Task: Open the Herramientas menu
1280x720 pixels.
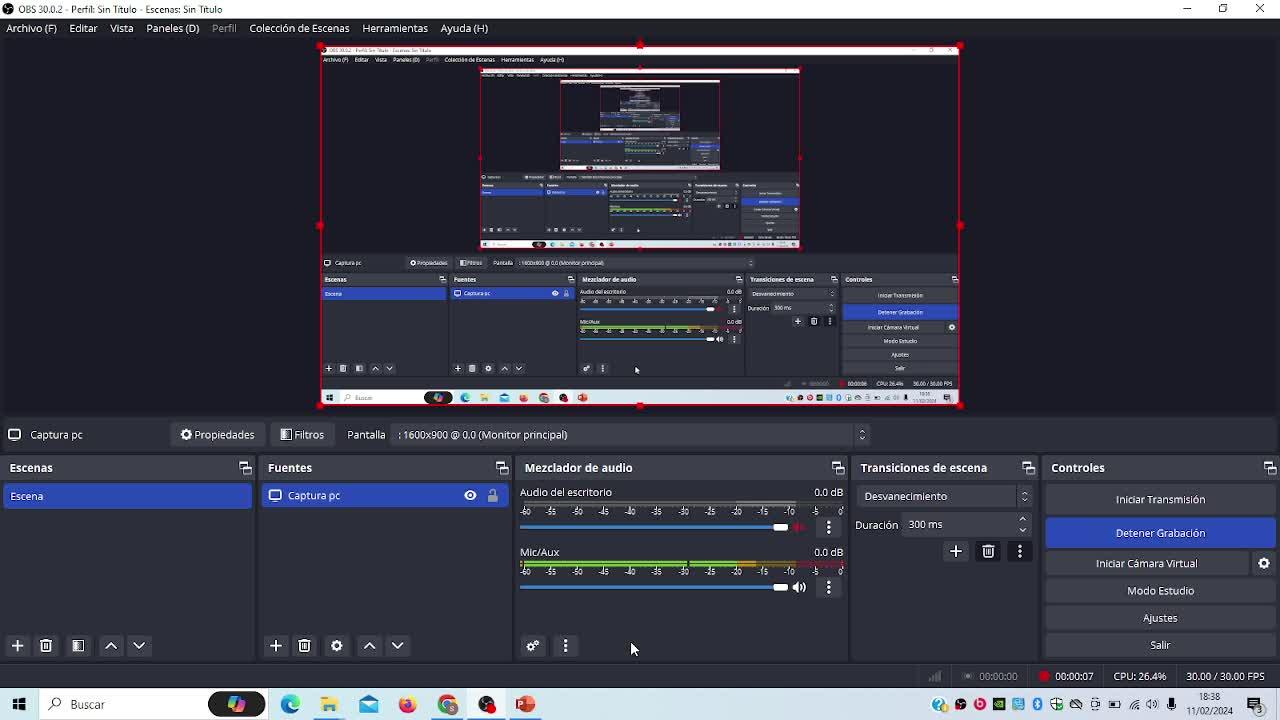Action: pyautogui.click(x=395, y=28)
